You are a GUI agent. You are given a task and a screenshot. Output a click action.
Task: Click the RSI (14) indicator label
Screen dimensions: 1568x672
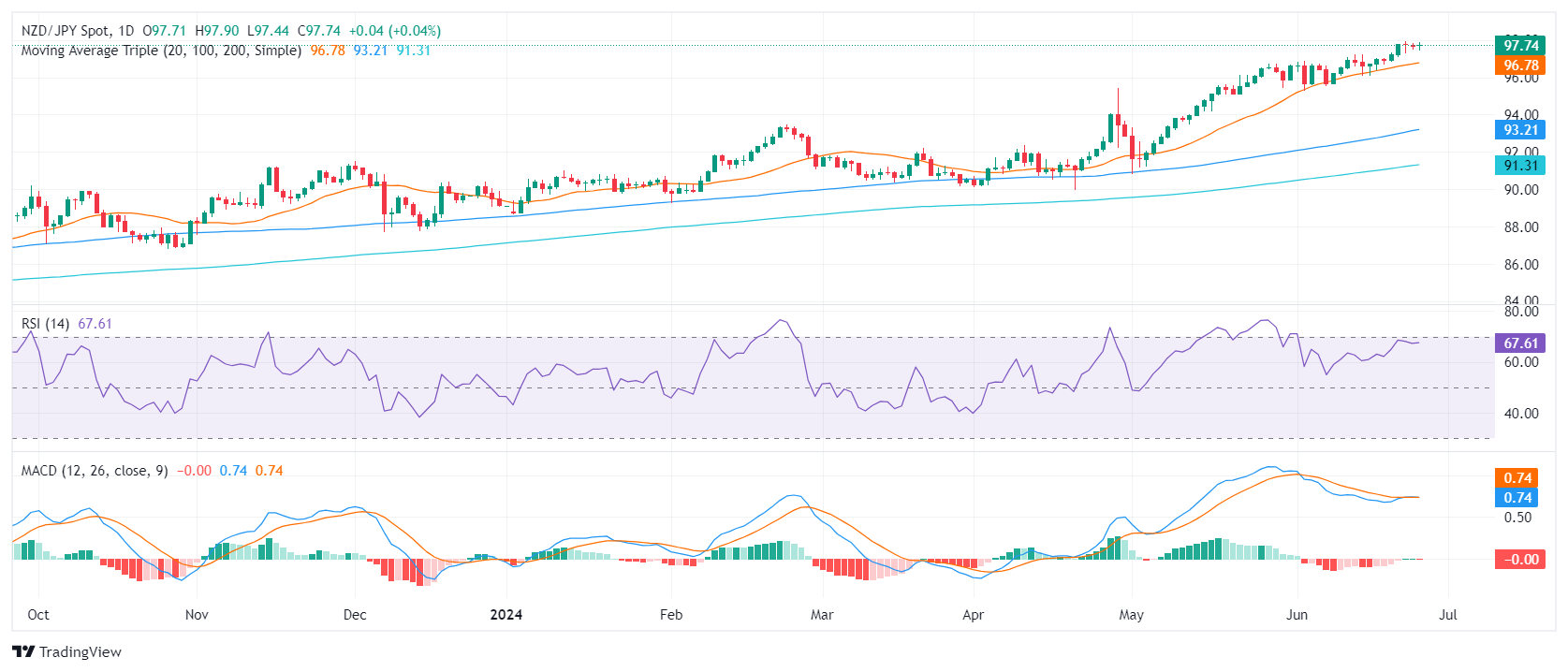click(45, 324)
